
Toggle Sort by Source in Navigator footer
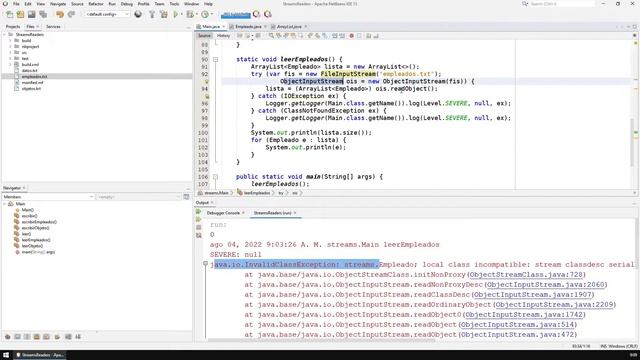[78, 337]
